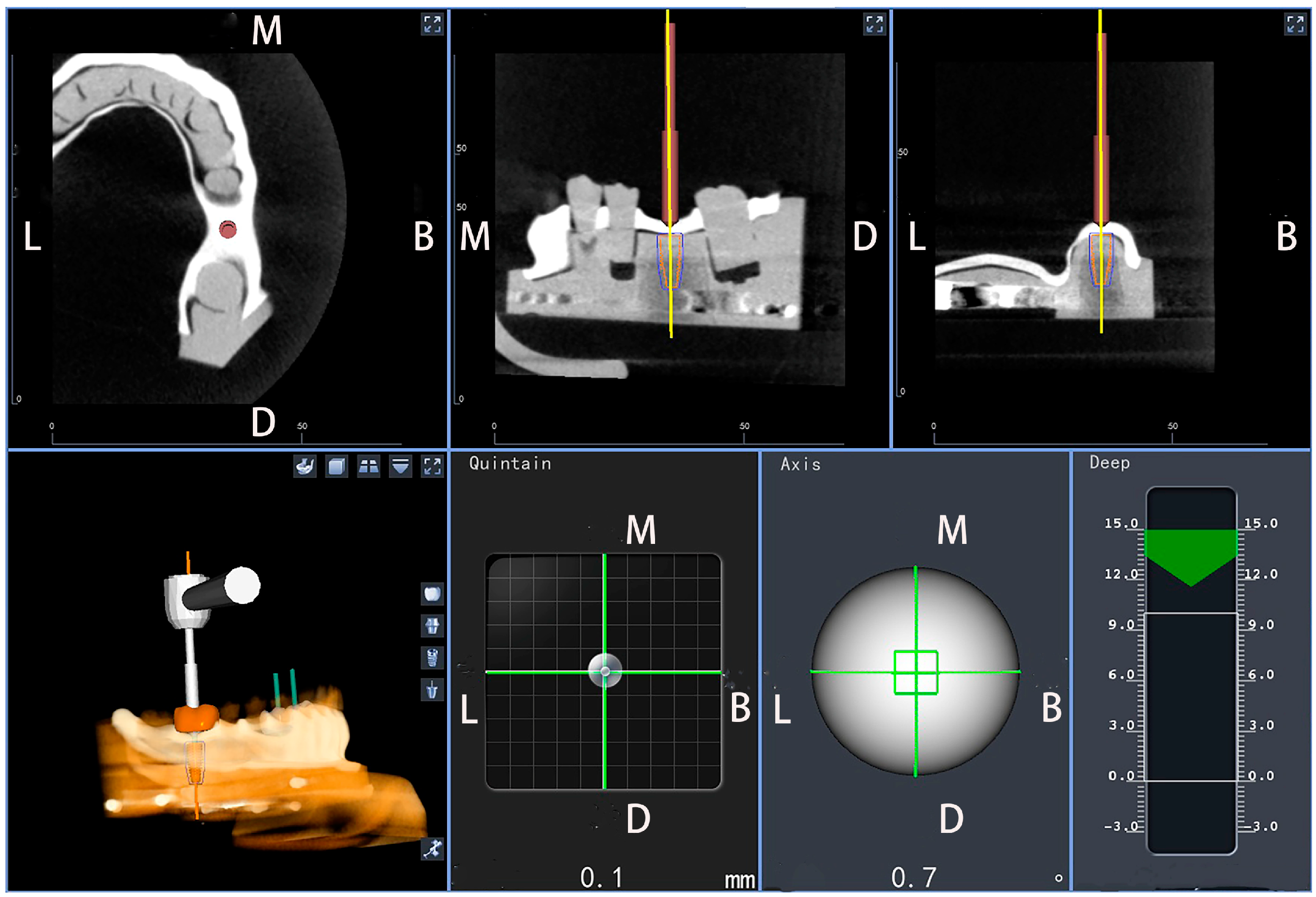Select the 3D cube view icon
Viewport: 1316px width, 897px height.
(336, 467)
